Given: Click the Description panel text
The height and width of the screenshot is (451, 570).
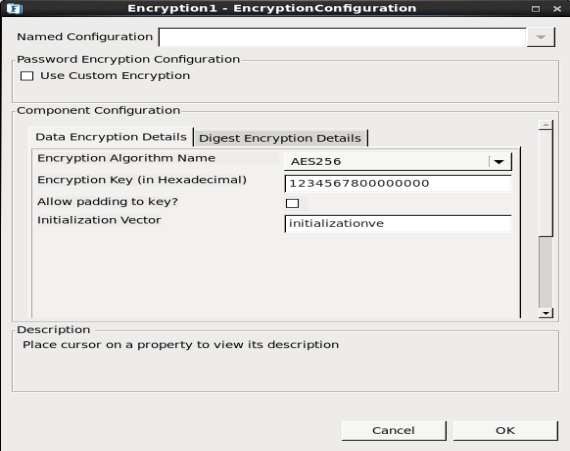Looking at the screenshot, I should pos(181,345).
